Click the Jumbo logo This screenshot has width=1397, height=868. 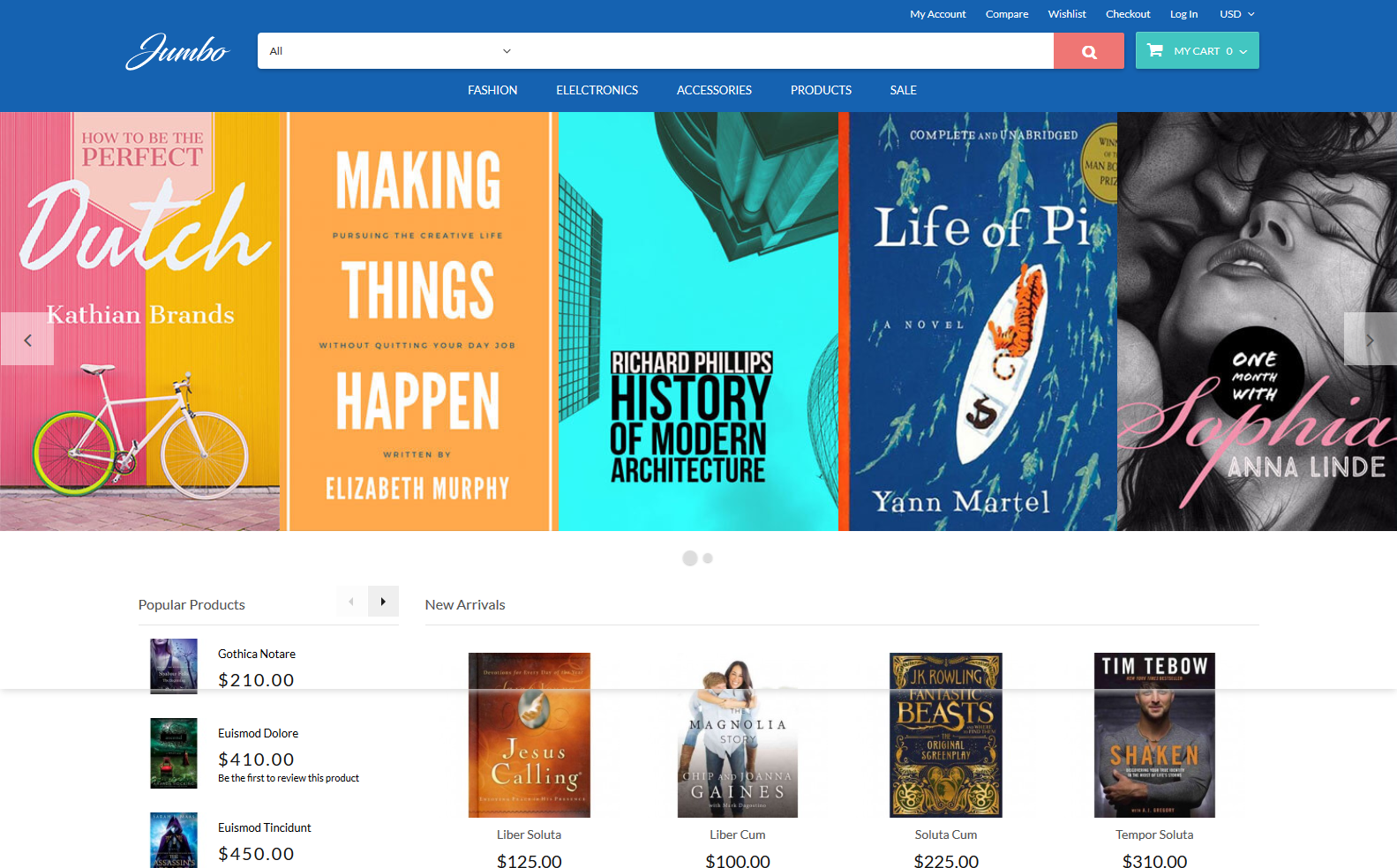coord(177,51)
